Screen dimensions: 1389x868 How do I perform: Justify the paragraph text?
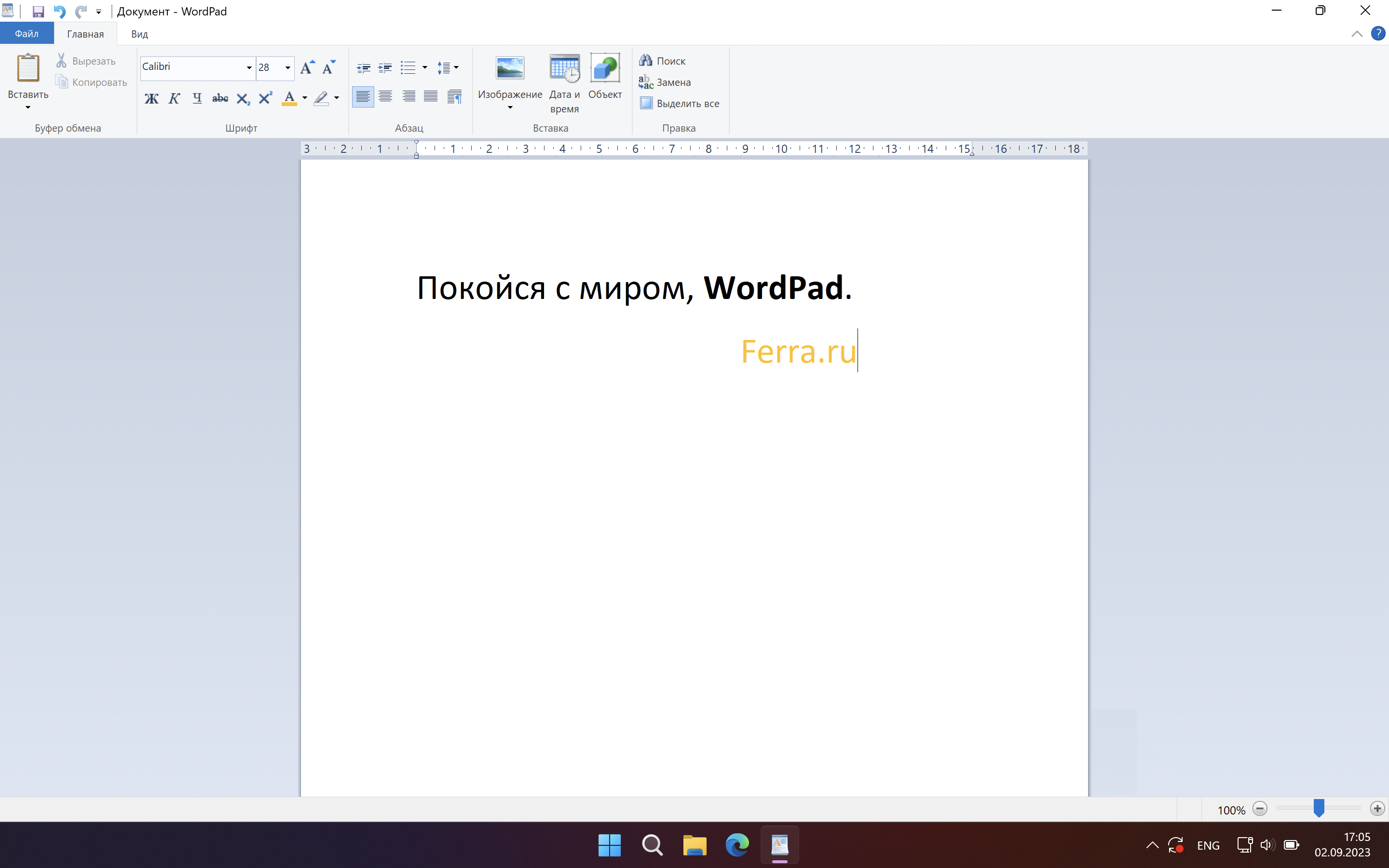coord(431,96)
